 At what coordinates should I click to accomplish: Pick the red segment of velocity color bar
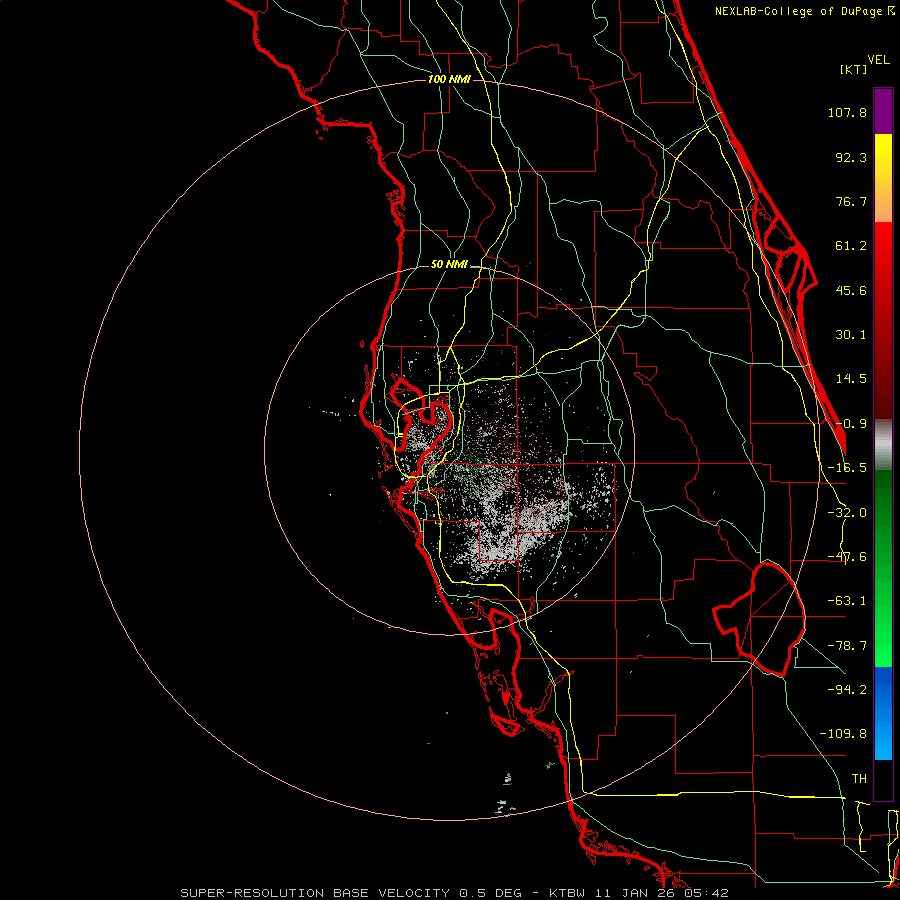coord(883,320)
